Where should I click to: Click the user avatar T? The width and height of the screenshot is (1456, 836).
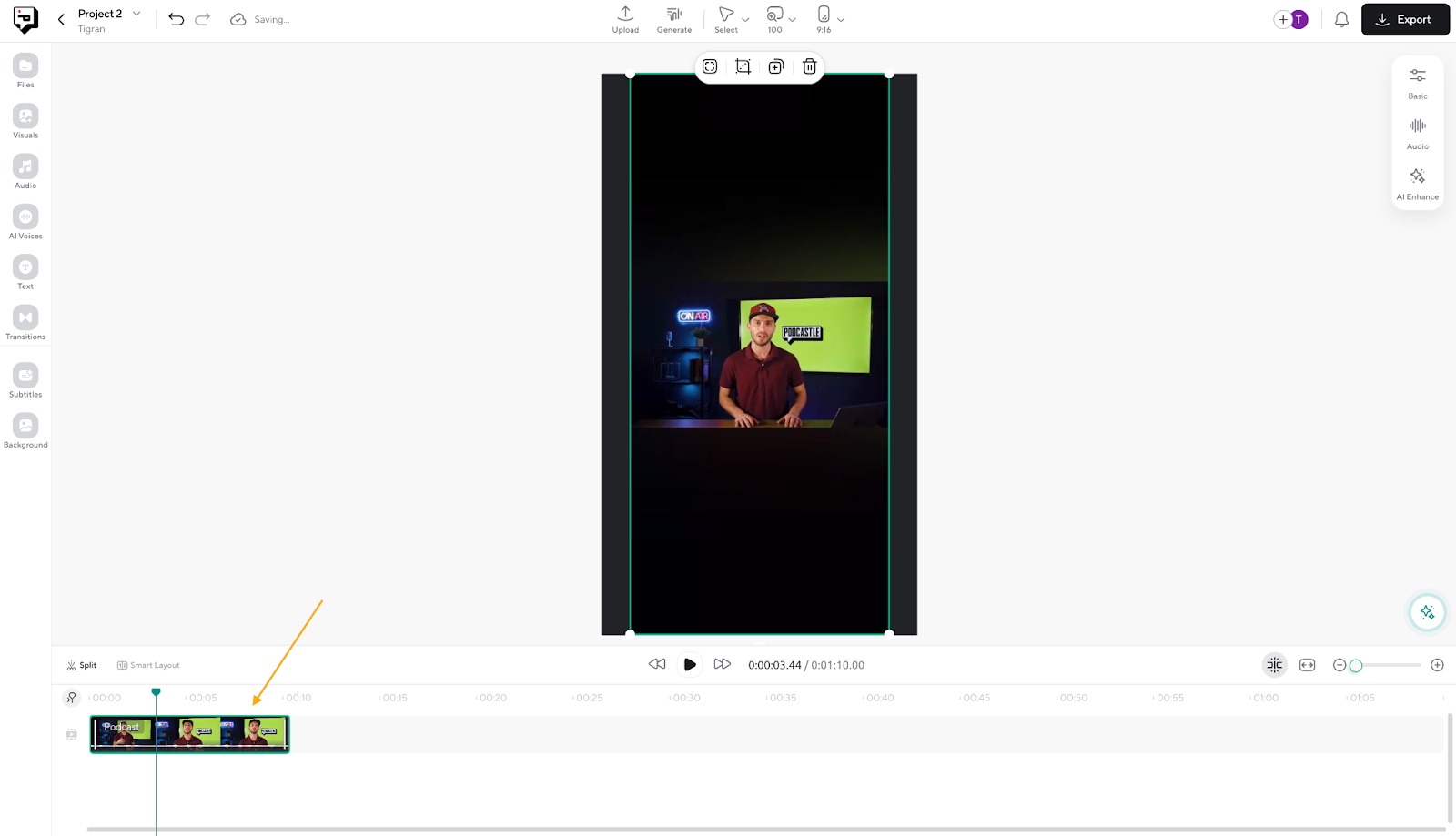tap(1299, 19)
